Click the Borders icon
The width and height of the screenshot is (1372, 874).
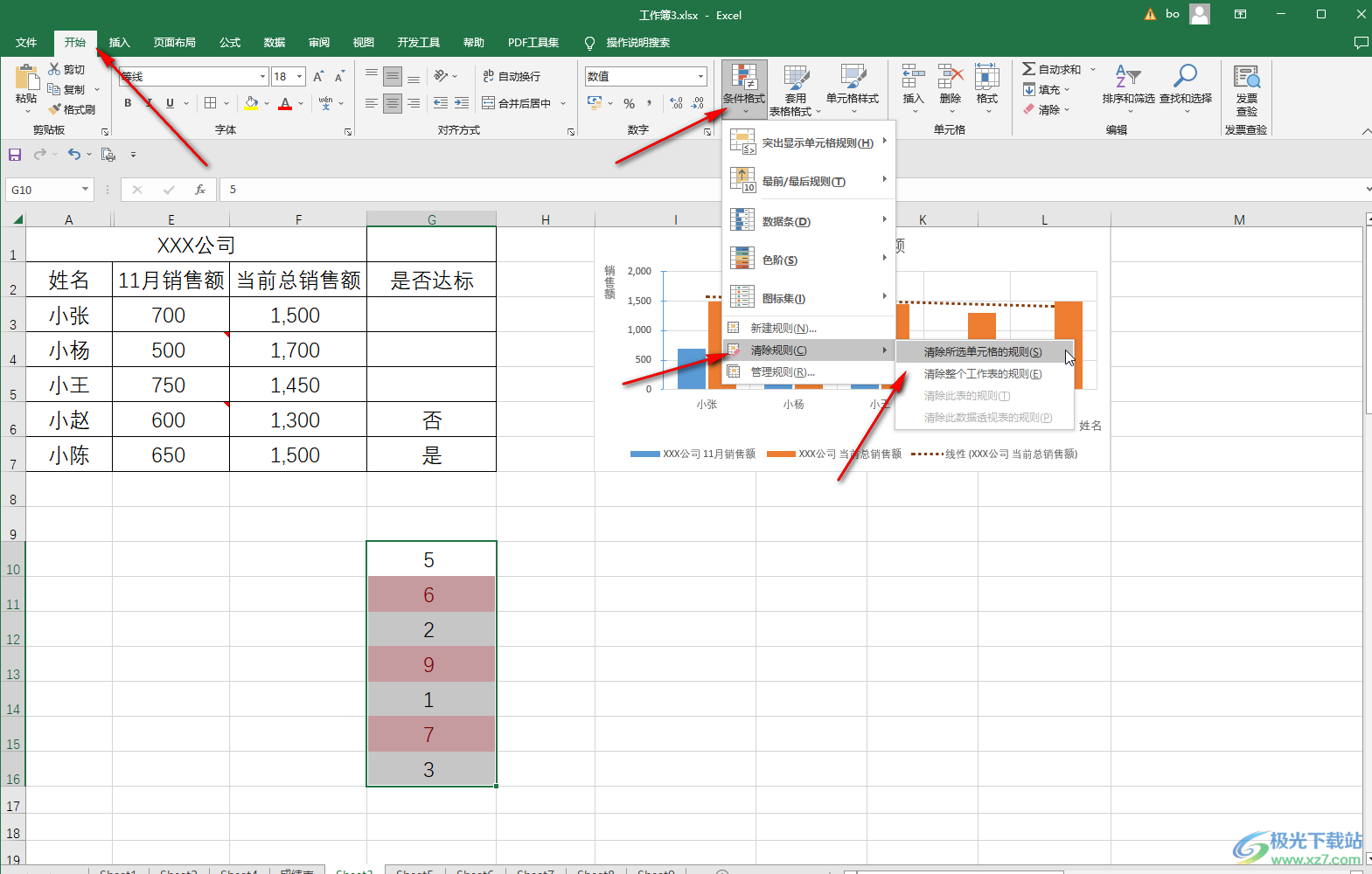210,103
